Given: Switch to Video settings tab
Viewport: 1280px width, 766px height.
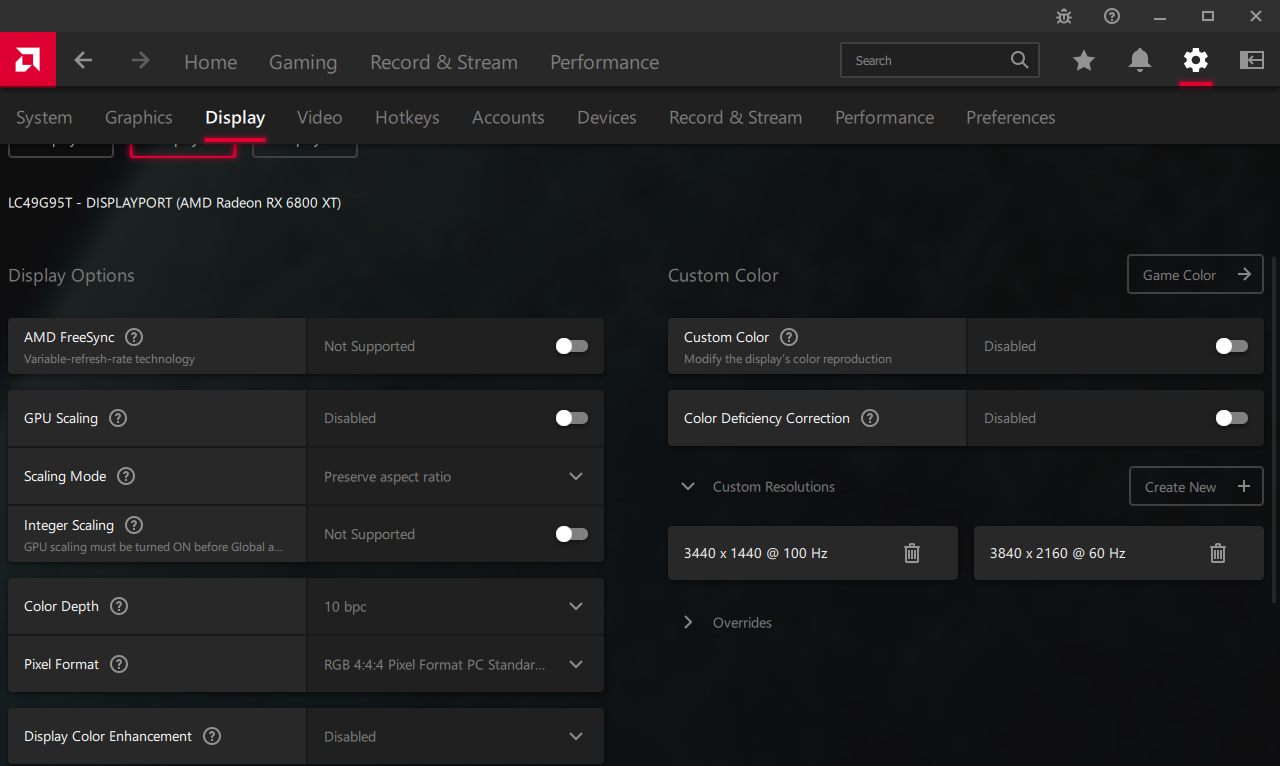Looking at the screenshot, I should tap(320, 117).
